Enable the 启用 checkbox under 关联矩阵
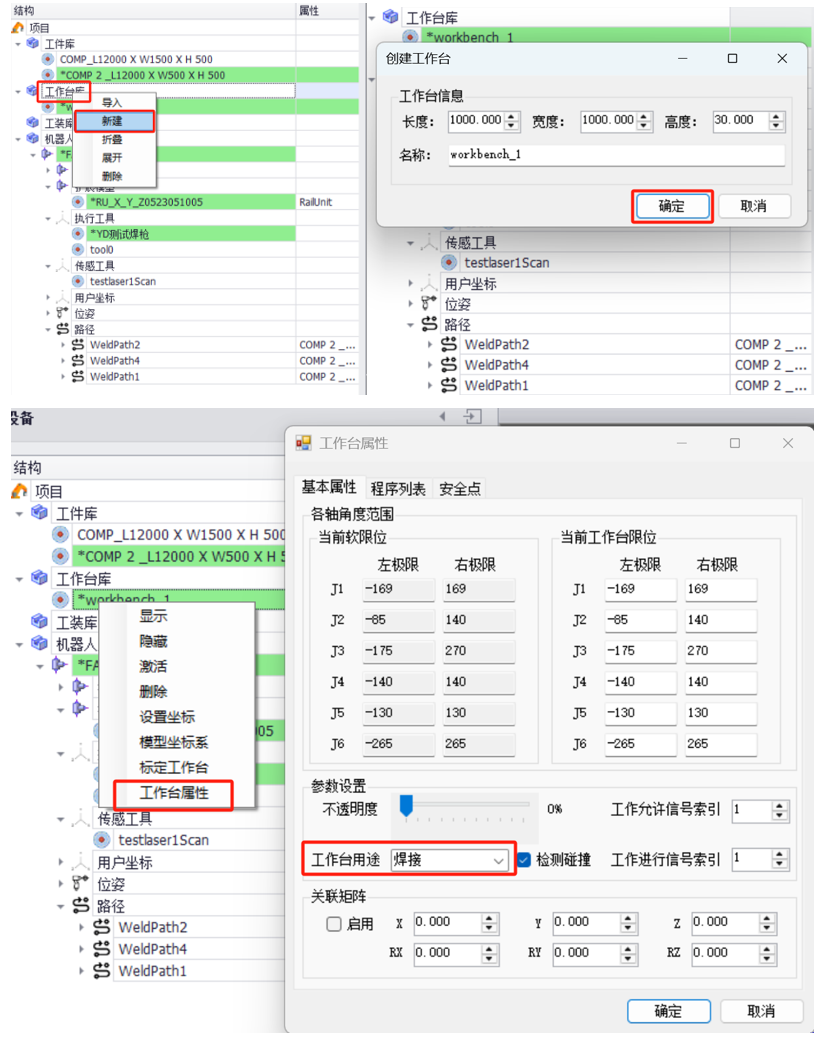The image size is (815, 1037). [334, 924]
